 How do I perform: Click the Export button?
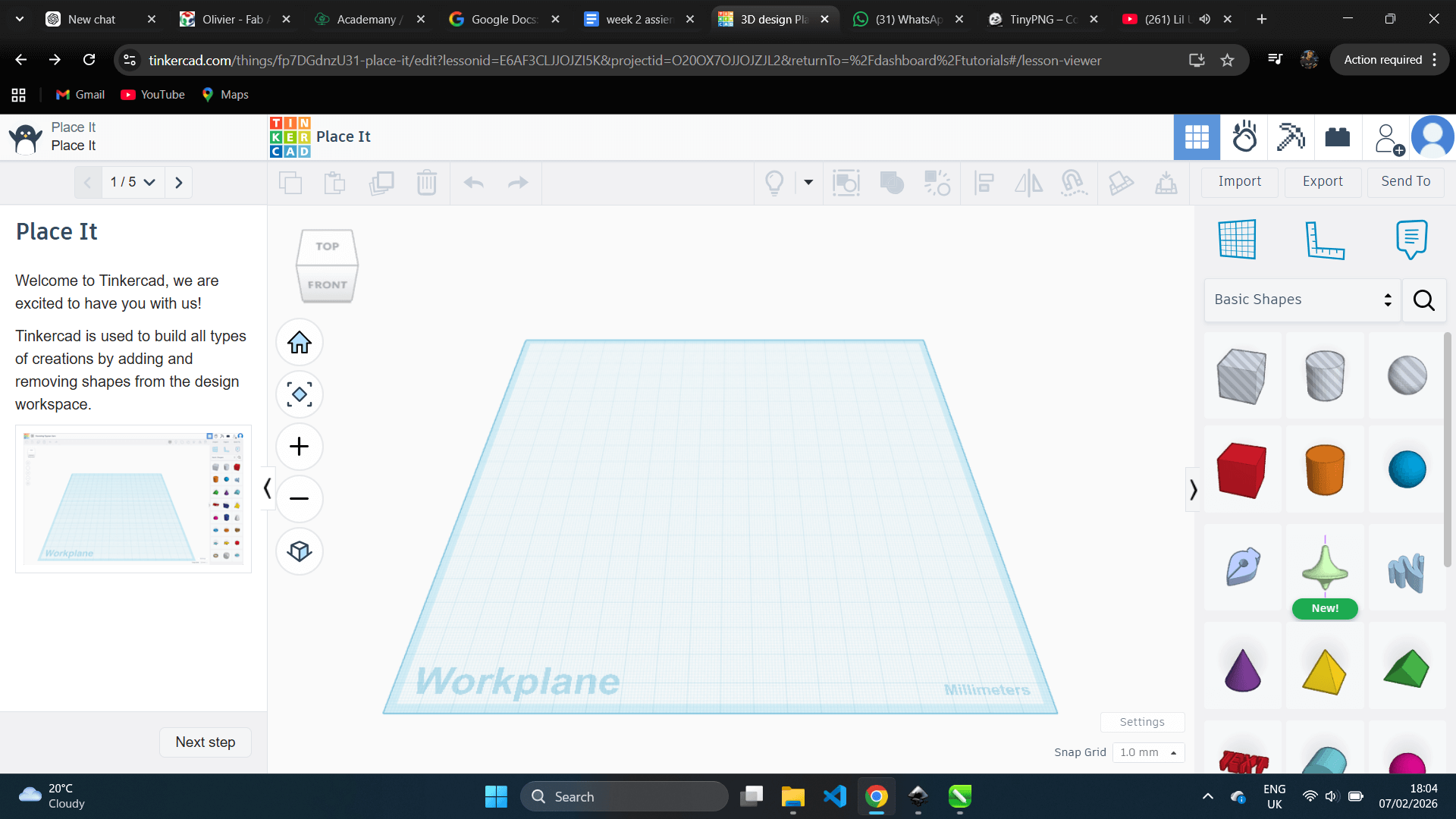point(1323,182)
